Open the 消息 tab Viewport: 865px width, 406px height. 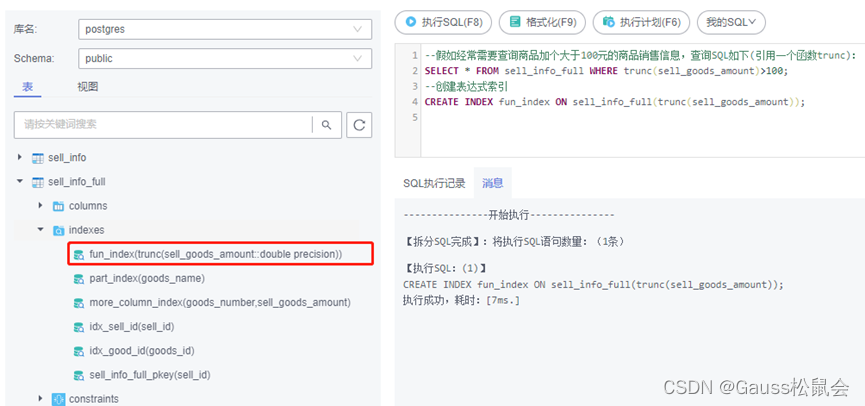point(493,183)
